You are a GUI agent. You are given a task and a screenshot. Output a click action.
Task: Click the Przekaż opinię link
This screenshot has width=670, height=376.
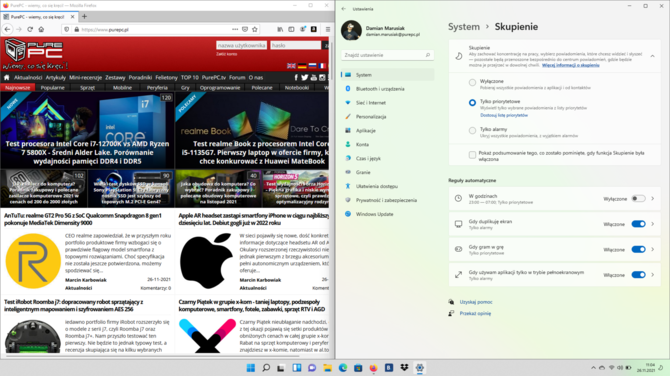[x=475, y=314]
